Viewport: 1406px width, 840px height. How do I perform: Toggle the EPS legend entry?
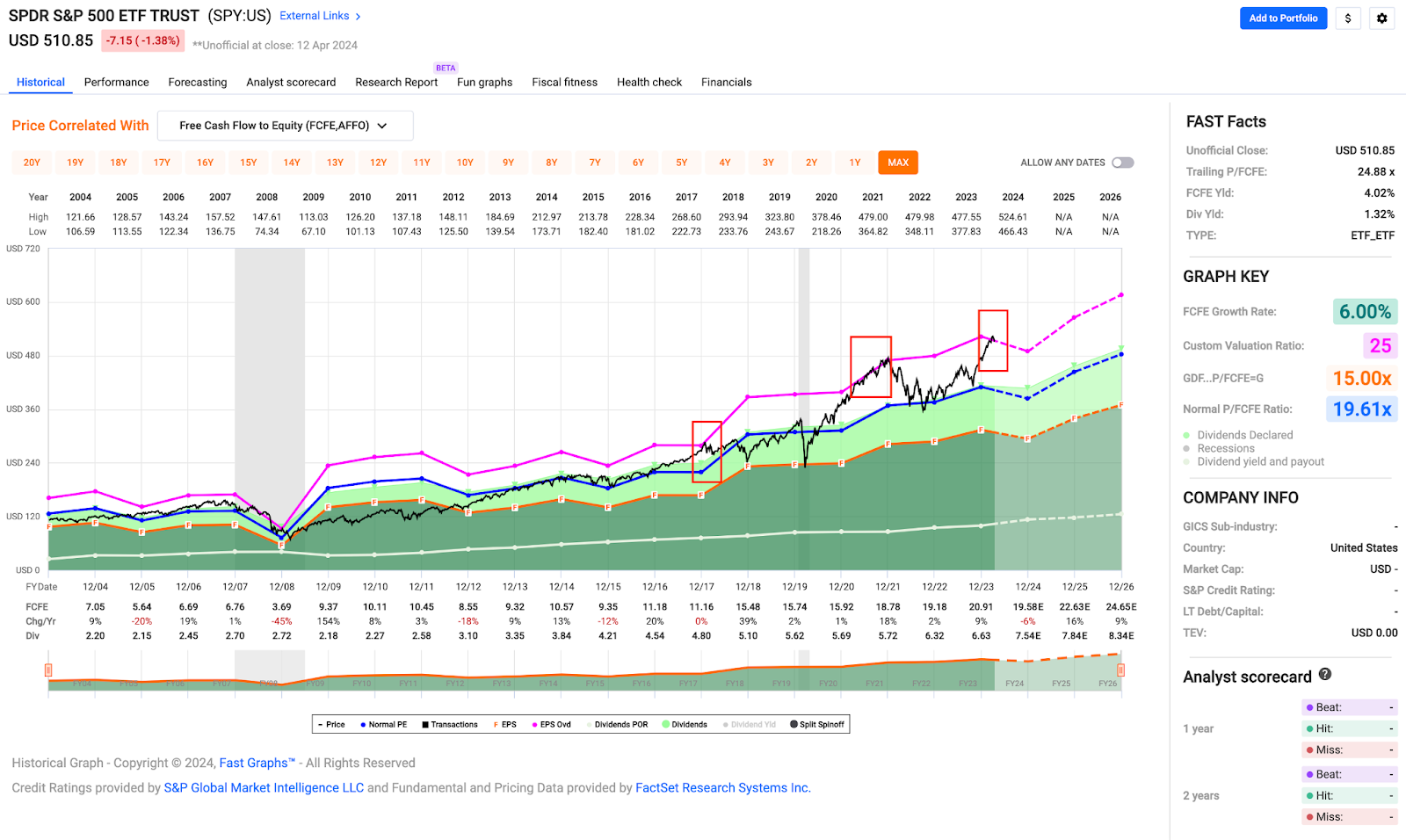tap(504, 725)
